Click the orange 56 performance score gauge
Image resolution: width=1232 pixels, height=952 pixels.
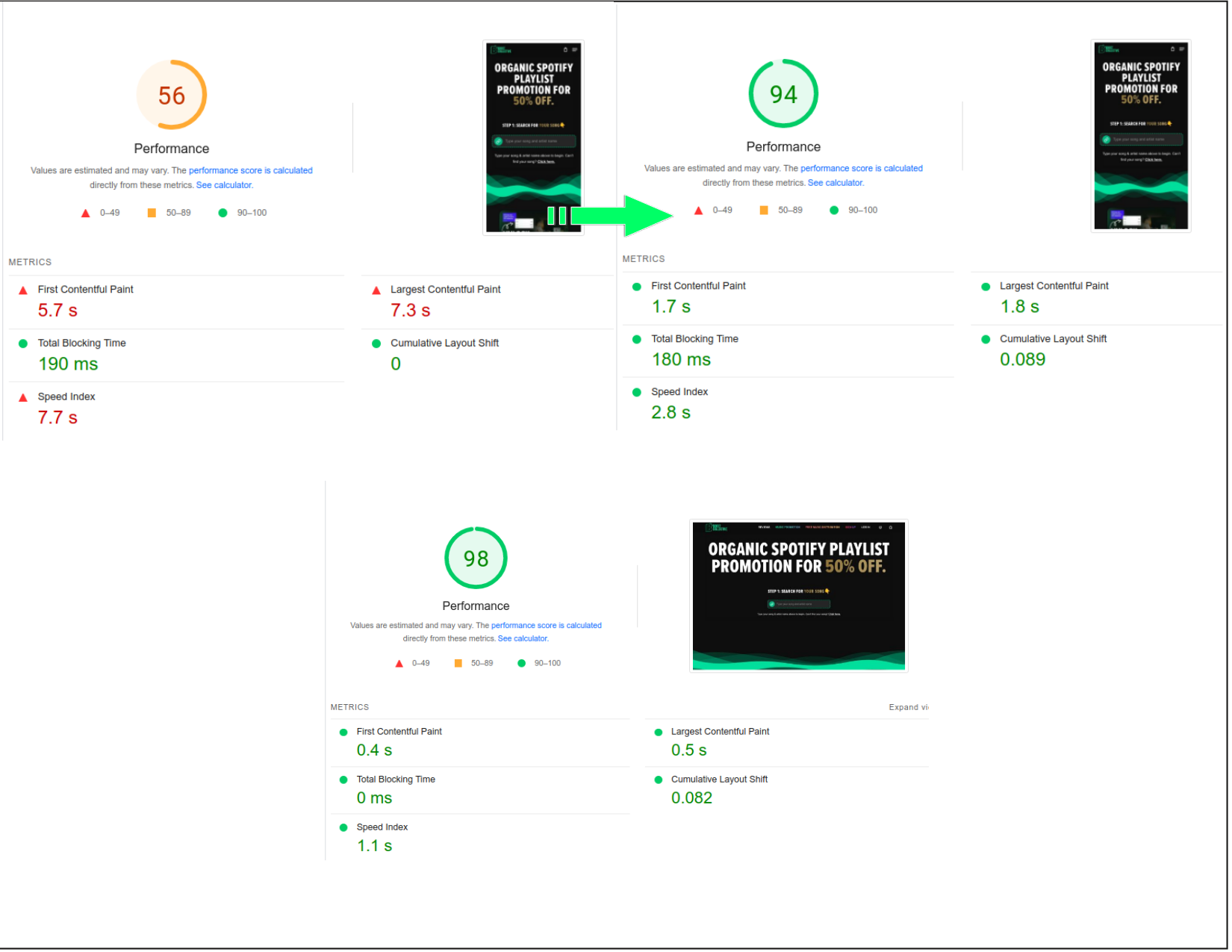(x=172, y=95)
